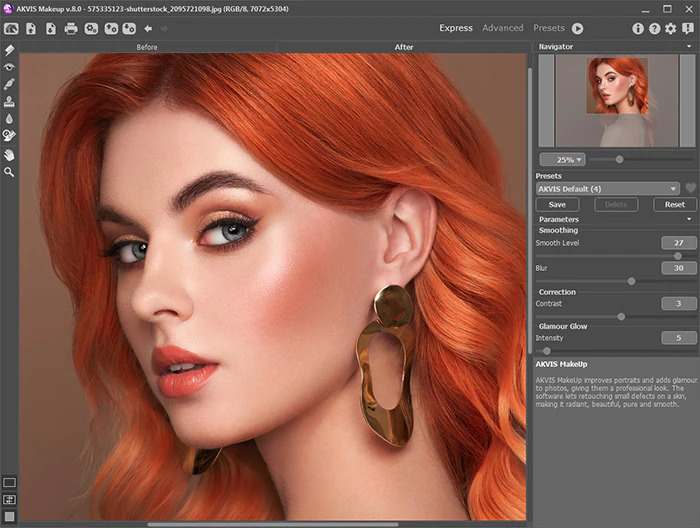Screen dimensions: 700x528
Task: Switch to Advanced mode
Action: pos(502,28)
